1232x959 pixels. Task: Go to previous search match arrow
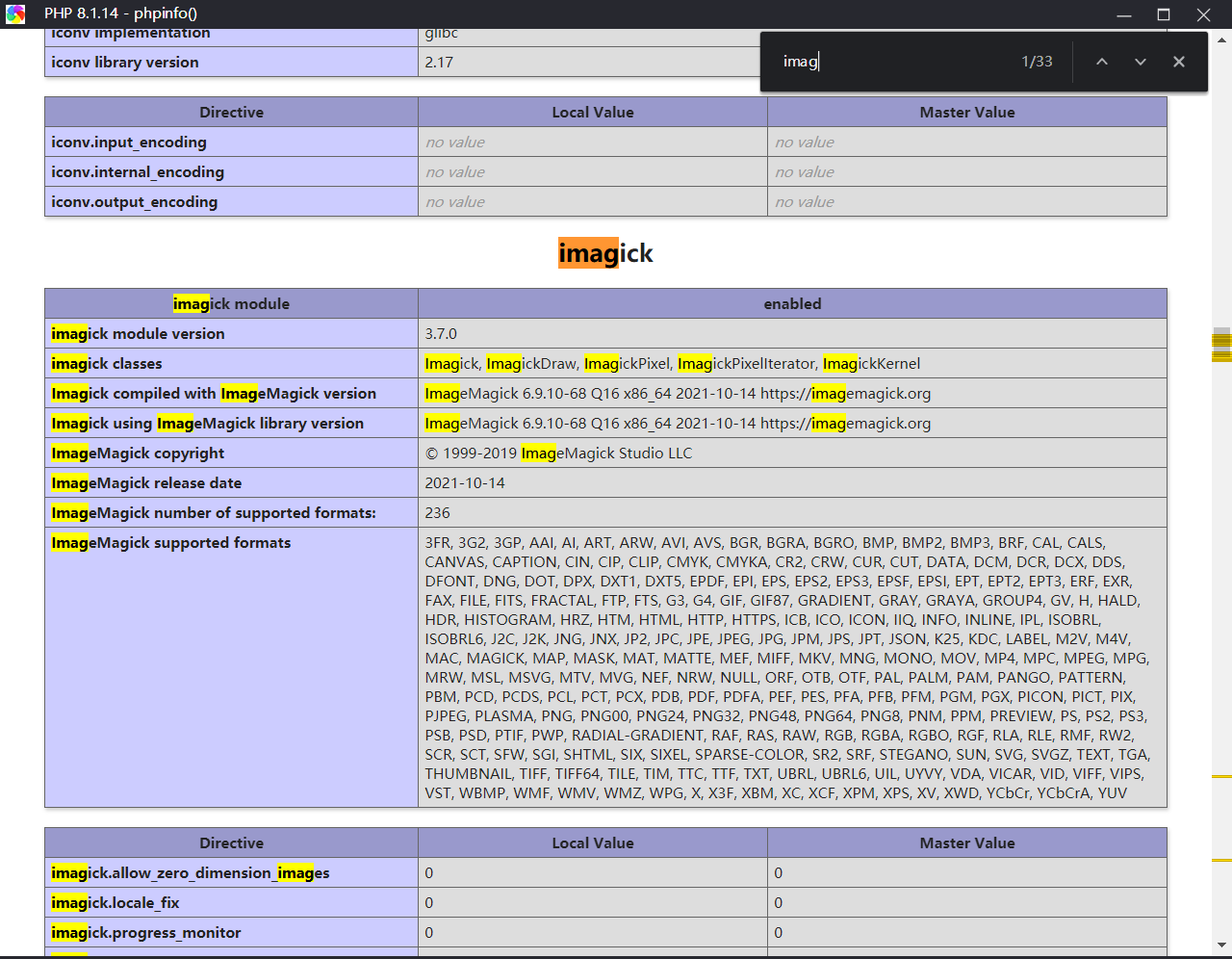tap(1102, 62)
